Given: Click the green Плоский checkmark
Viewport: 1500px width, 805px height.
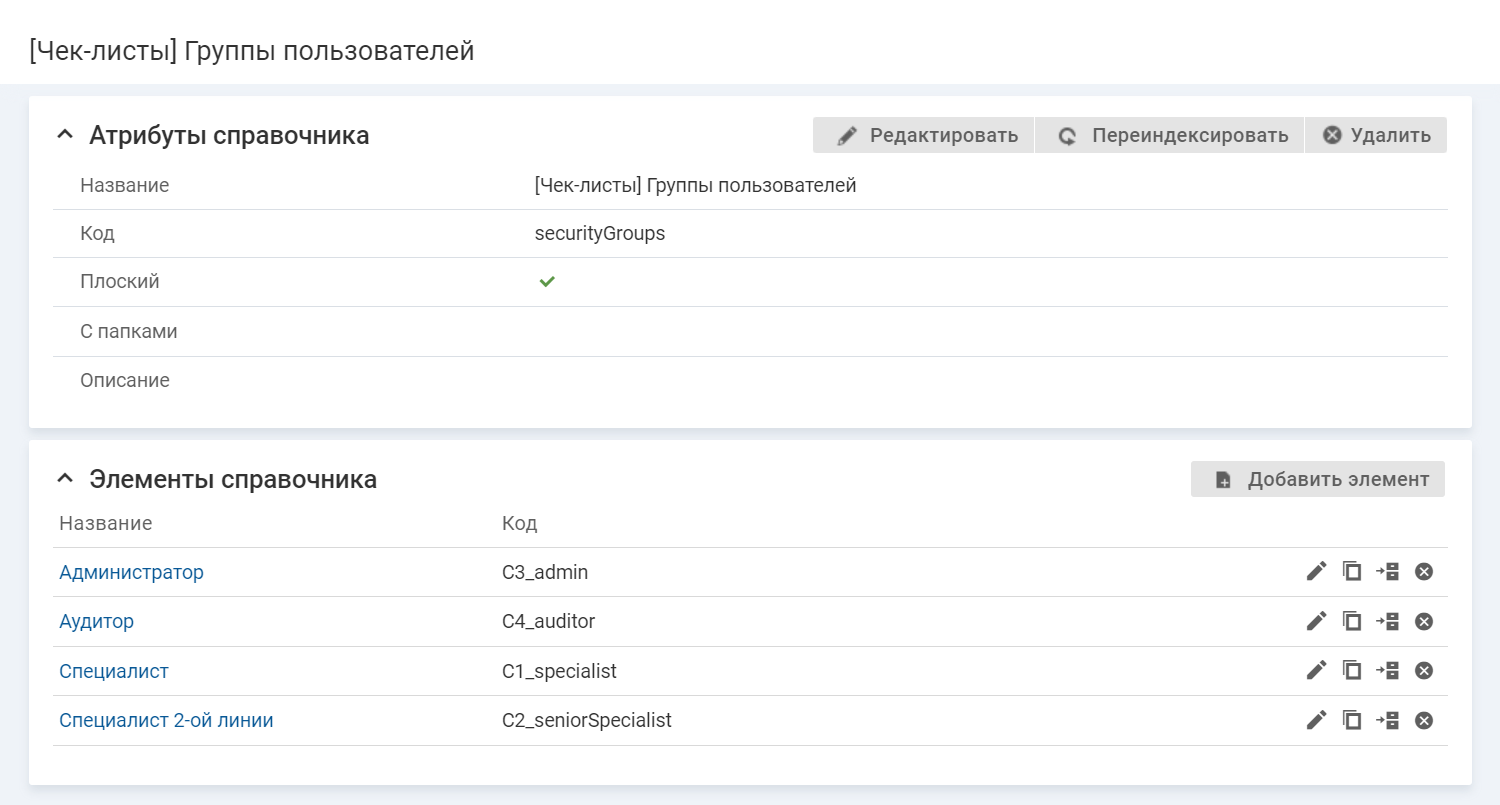Looking at the screenshot, I should 547,282.
